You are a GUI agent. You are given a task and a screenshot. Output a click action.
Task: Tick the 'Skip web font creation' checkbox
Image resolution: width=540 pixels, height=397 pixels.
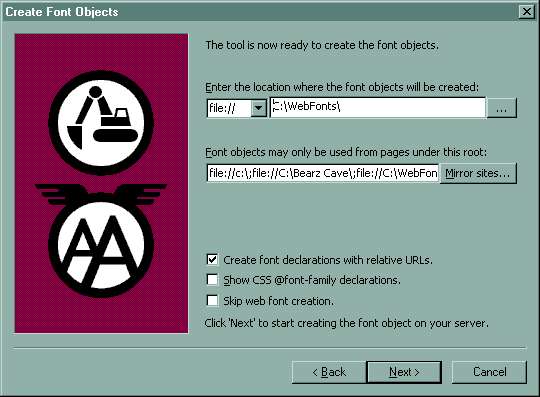pyautogui.click(x=212, y=301)
